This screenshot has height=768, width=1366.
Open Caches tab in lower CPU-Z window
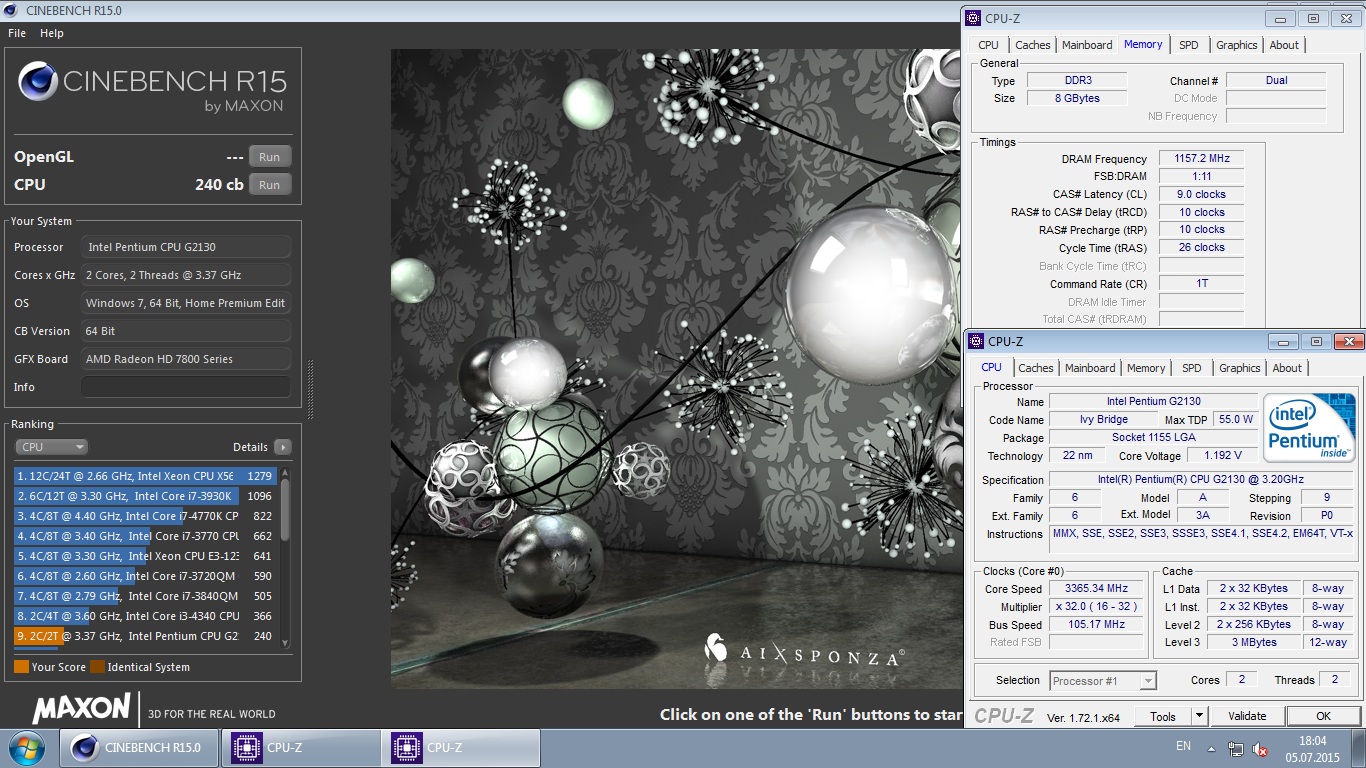pyautogui.click(x=1035, y=368)
